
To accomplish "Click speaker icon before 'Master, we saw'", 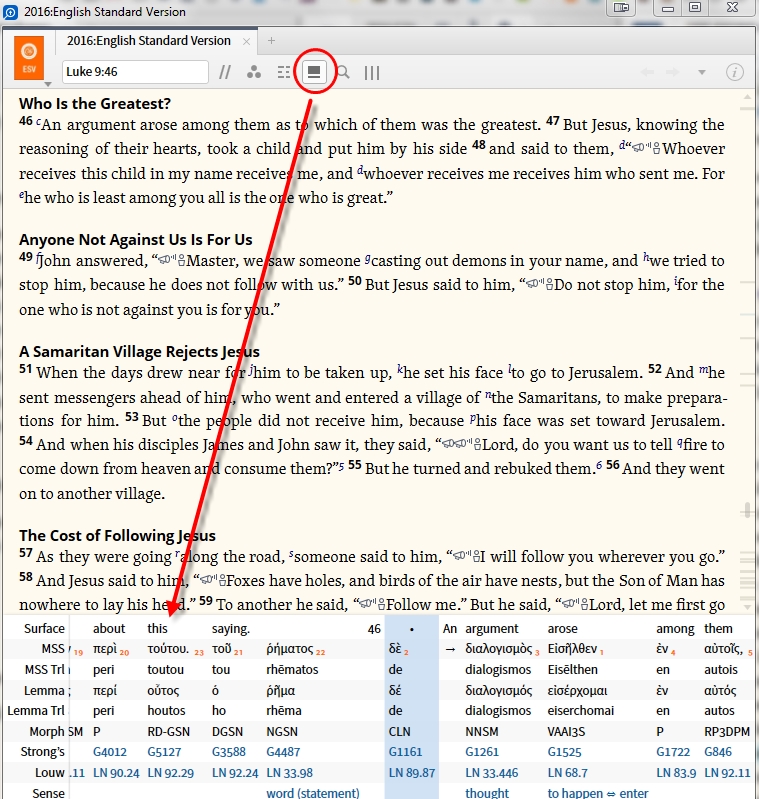I will coord(171,260).
